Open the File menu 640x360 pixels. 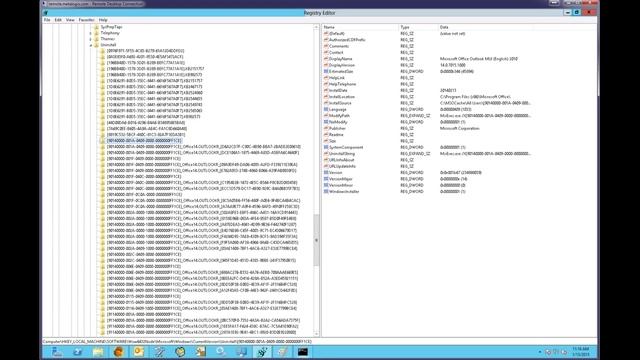pos(47,20)
